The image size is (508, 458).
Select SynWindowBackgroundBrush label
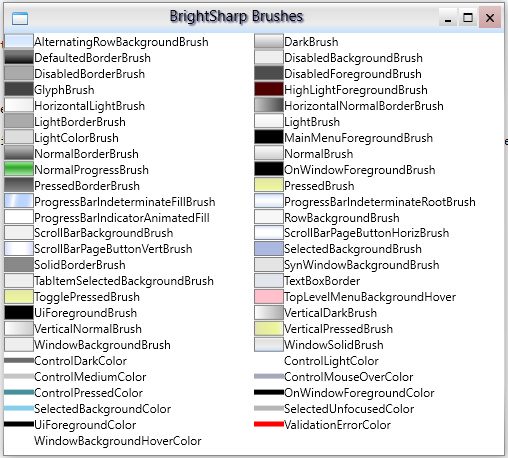(x=362, y=265)
